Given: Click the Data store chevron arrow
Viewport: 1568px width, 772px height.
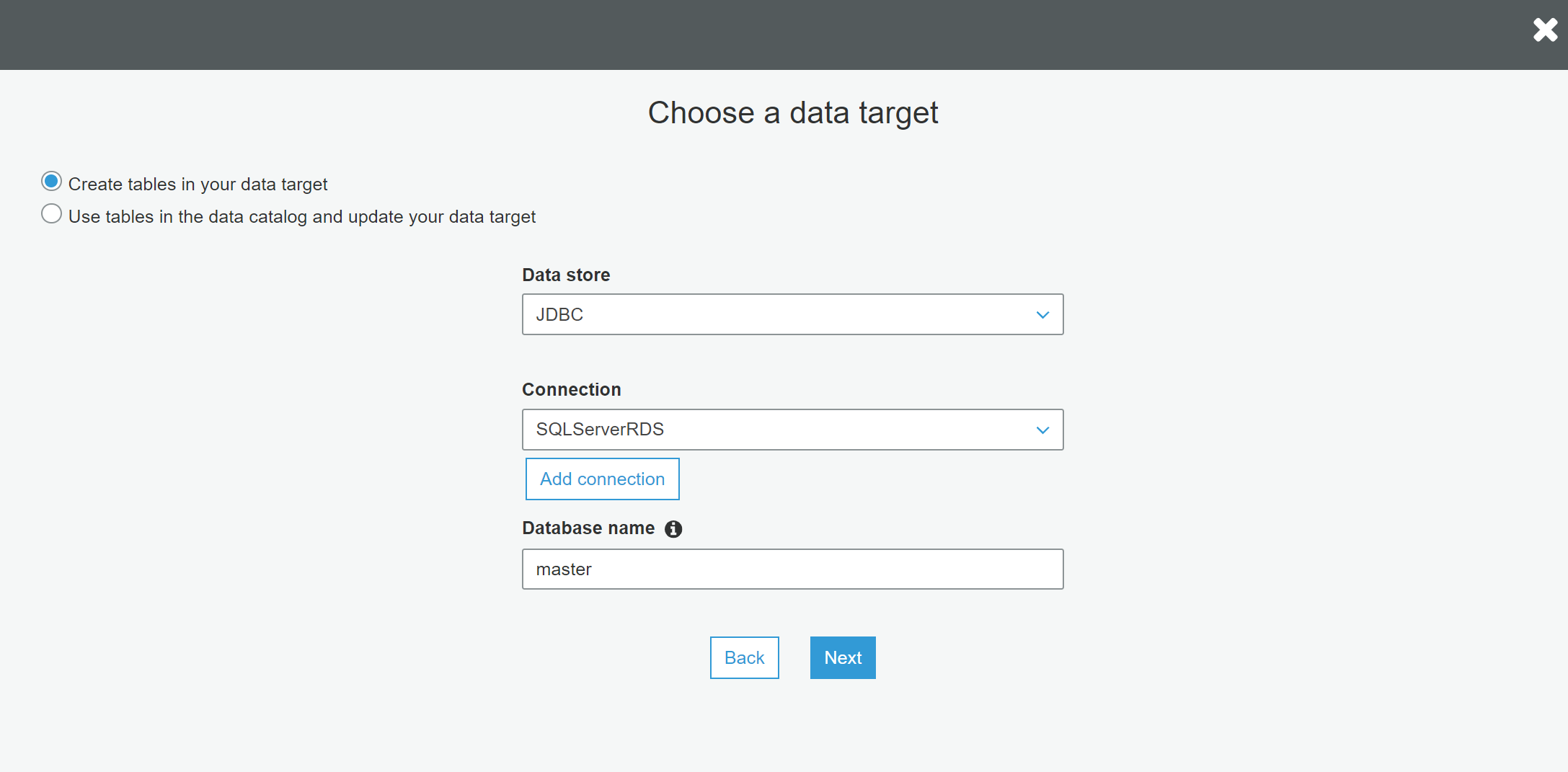Looking at the screenshot, I should pyautogui.click(x=1042, y=315).
